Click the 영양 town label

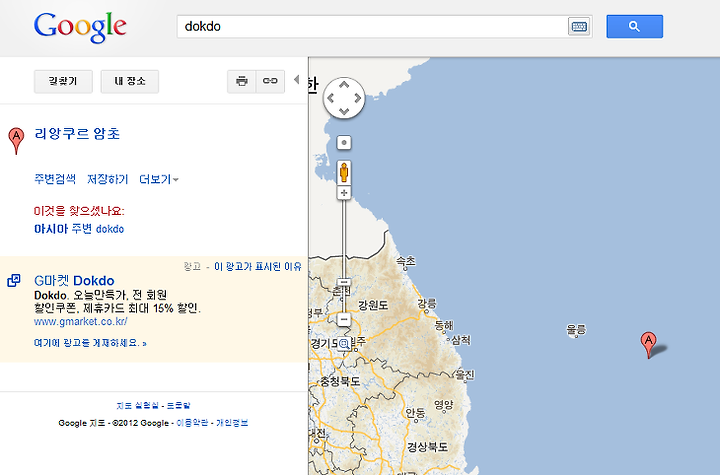pos(444,405)
